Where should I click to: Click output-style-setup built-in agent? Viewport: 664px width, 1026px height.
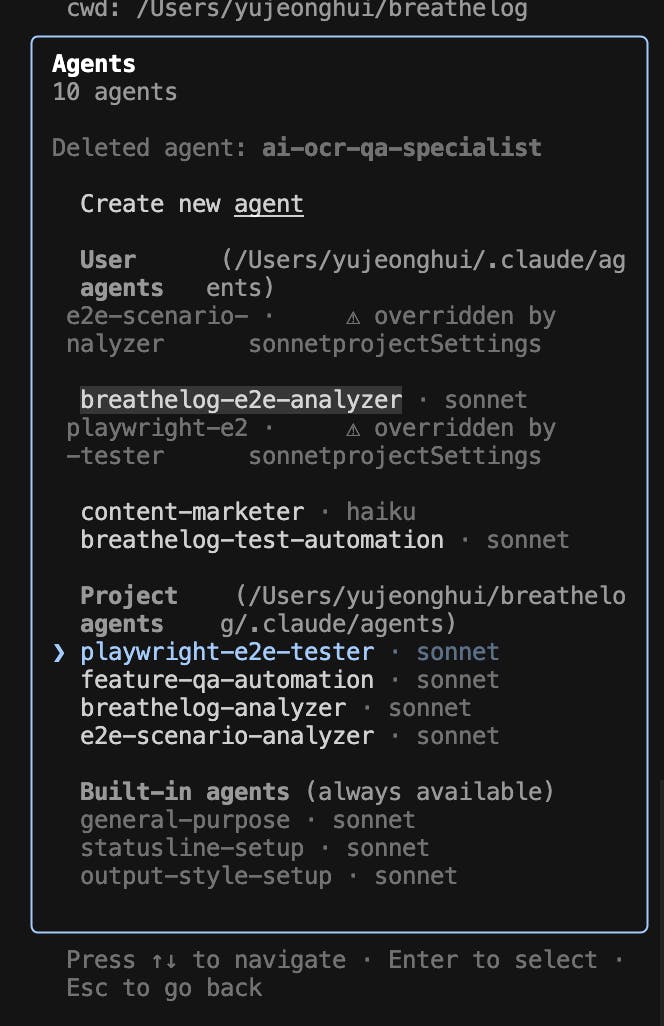269,876
